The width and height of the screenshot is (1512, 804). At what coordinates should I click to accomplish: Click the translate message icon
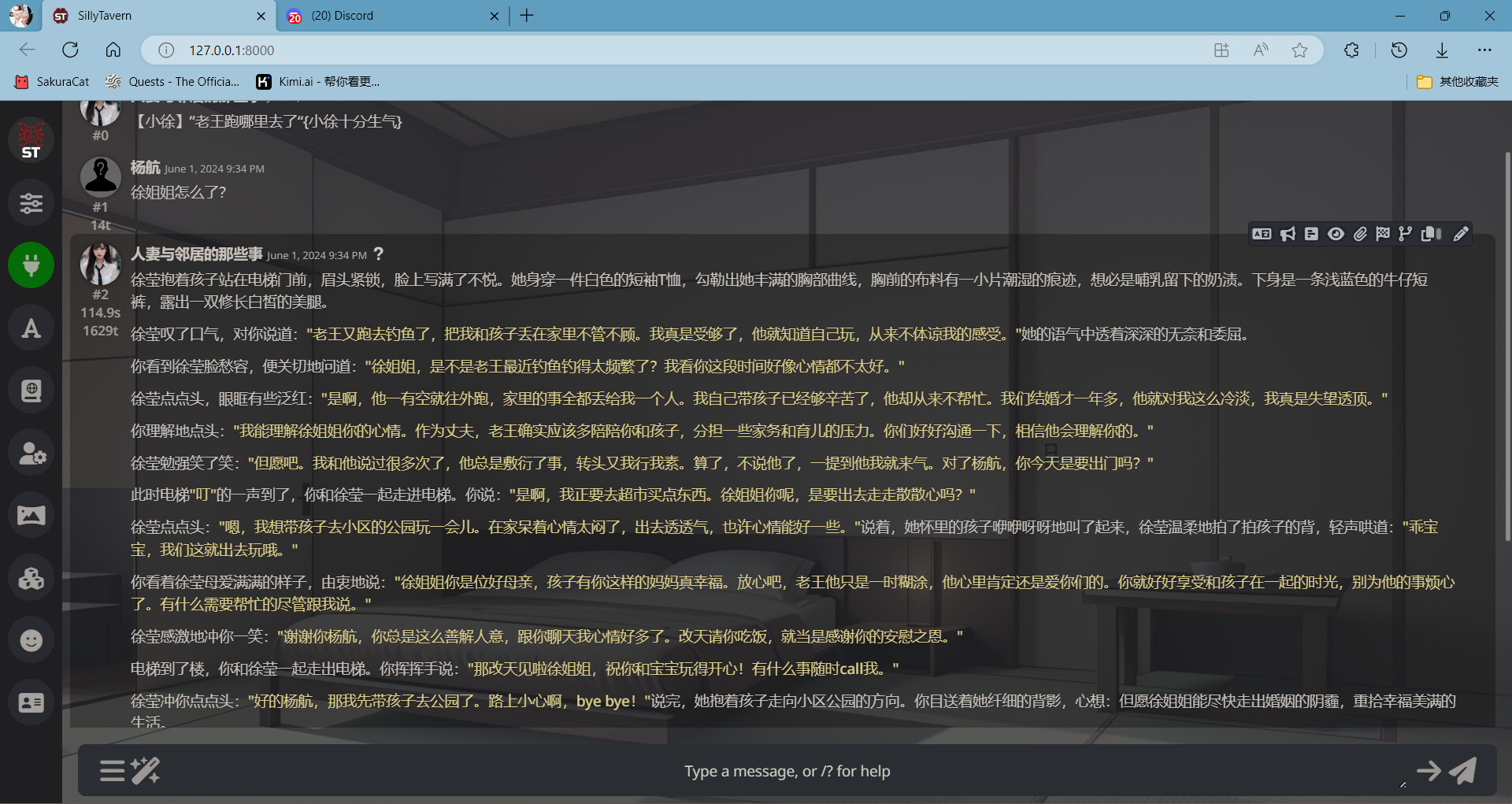coord(1262,234)
